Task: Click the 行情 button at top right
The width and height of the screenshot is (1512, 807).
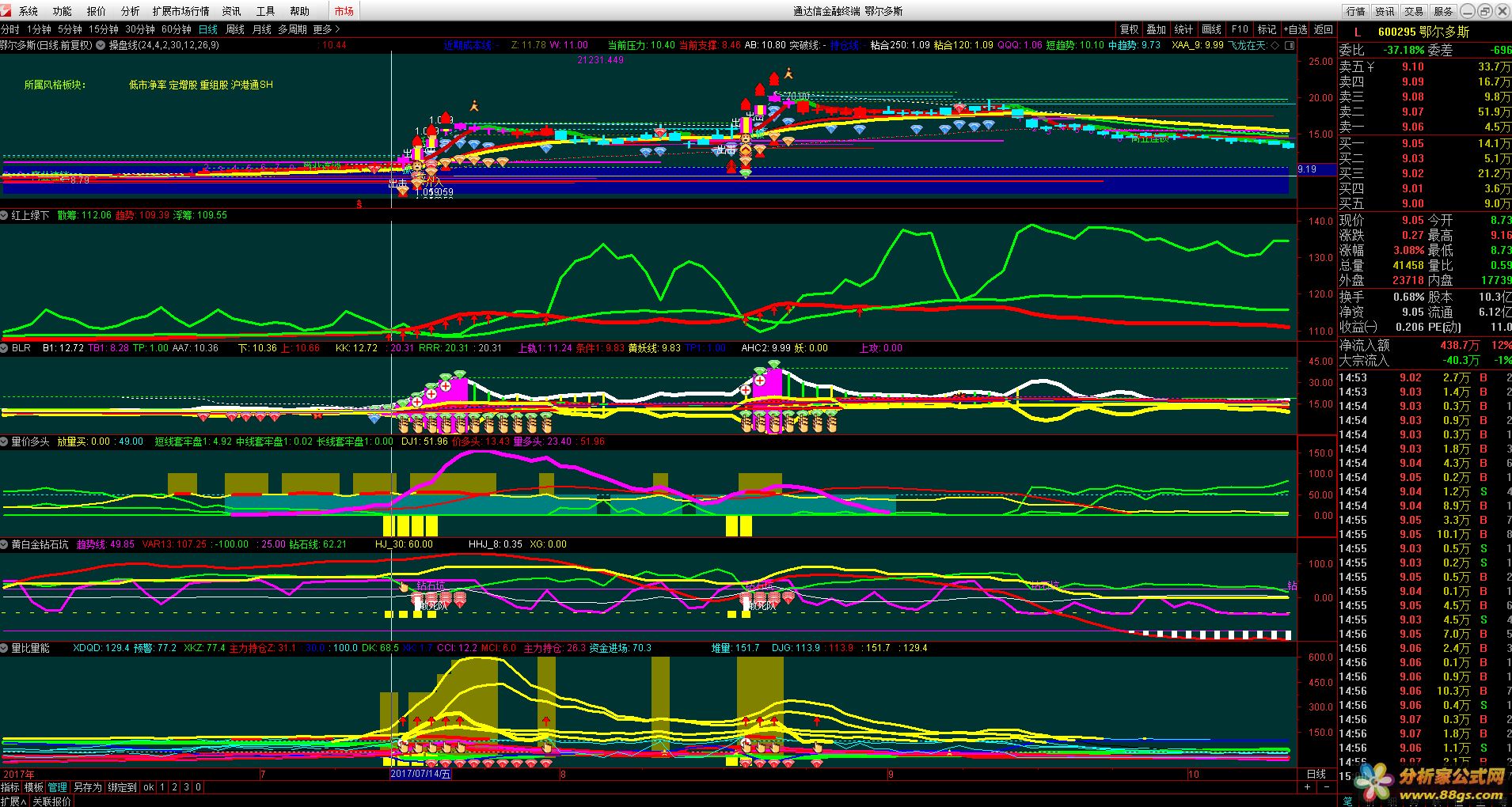Action: click(x=1356, y=11)
